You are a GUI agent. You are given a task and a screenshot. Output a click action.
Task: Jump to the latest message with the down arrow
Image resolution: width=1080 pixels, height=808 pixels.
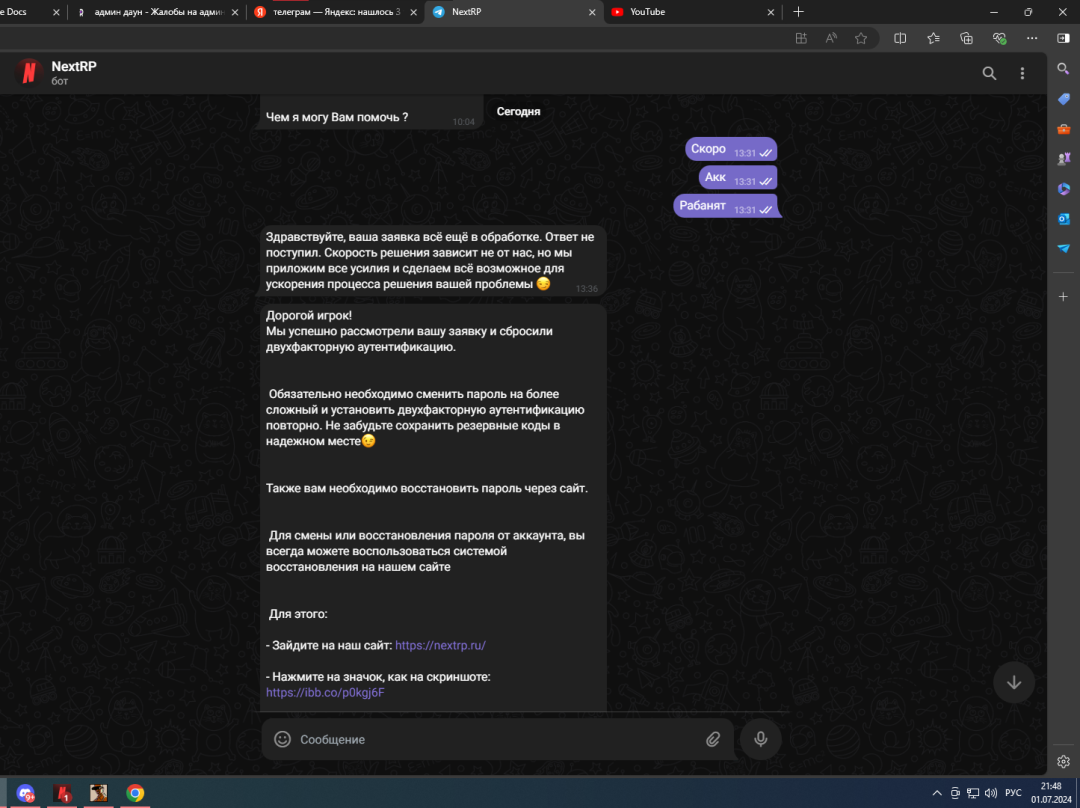coord(1014,682)
